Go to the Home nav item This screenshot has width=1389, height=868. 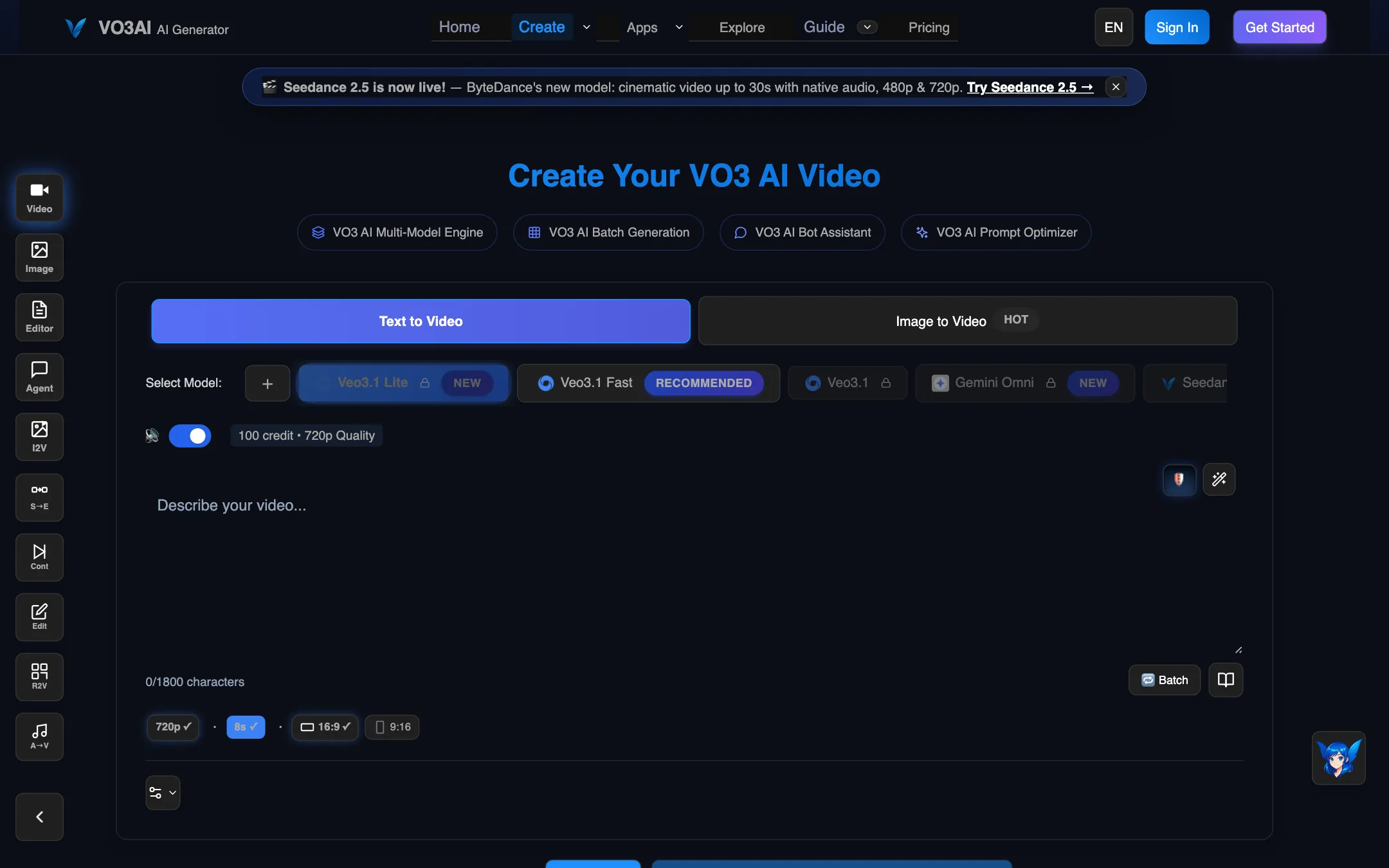point(459,27)
